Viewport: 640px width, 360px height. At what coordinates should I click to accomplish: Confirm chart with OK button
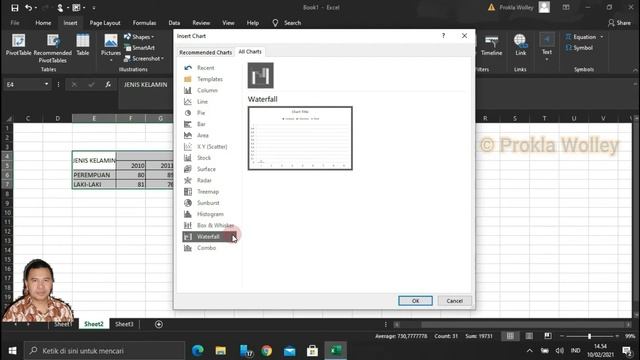(416, 301)
